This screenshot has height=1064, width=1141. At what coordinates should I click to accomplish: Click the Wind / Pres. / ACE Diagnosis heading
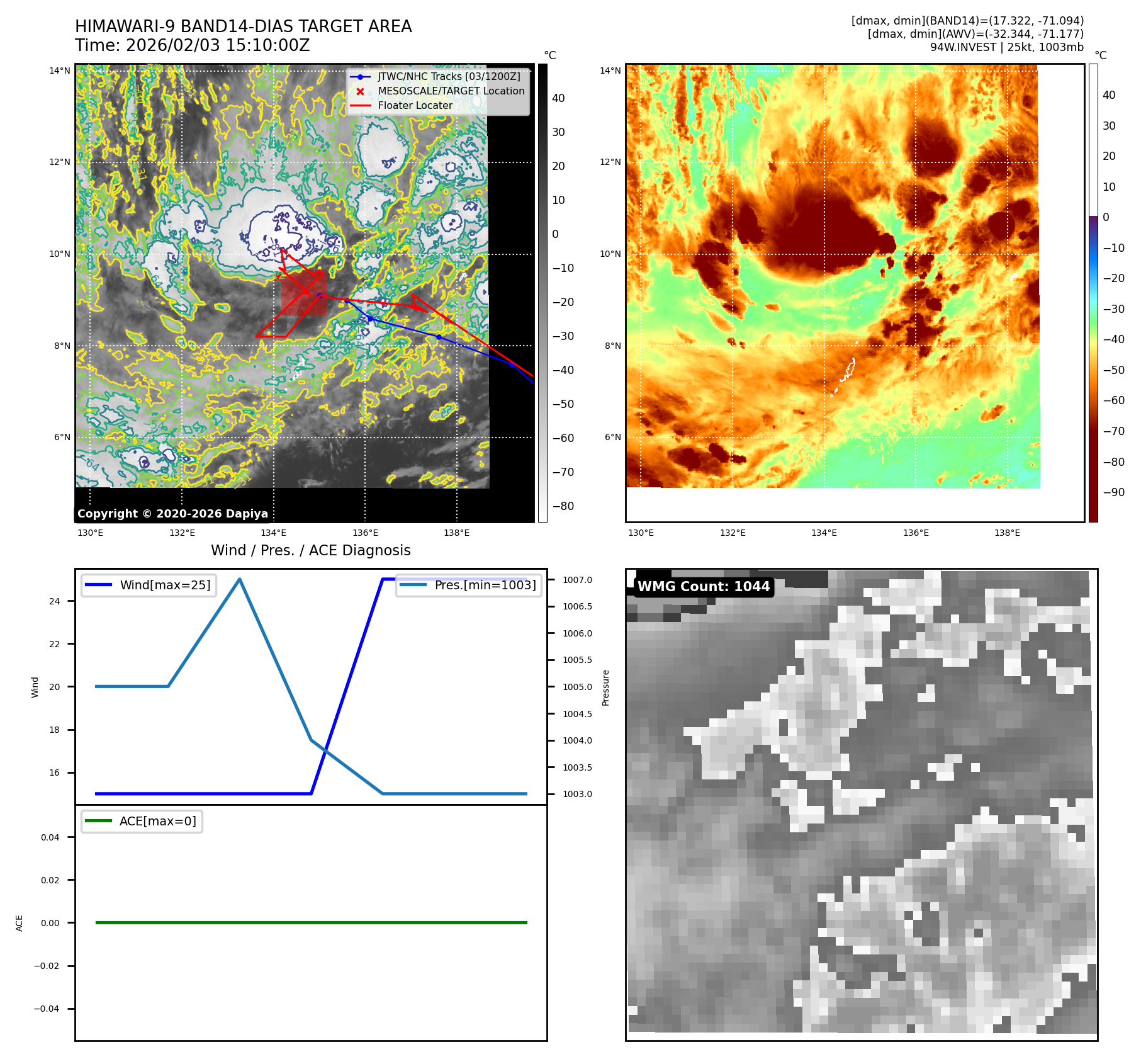click(310, 550)
